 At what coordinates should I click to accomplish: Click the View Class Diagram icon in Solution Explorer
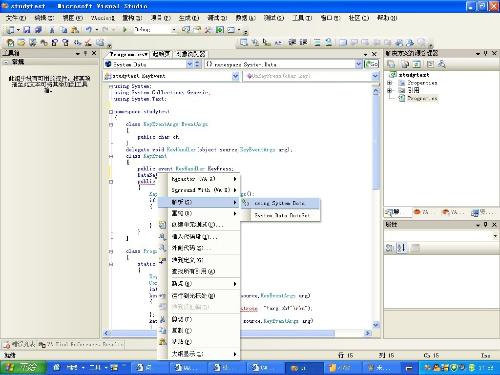click(x=442, y=64)
